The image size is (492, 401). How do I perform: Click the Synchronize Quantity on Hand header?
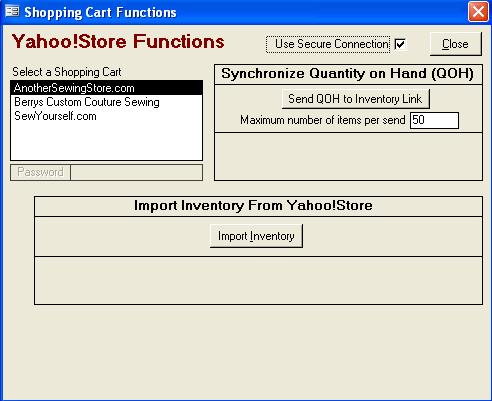click(348, 74)
